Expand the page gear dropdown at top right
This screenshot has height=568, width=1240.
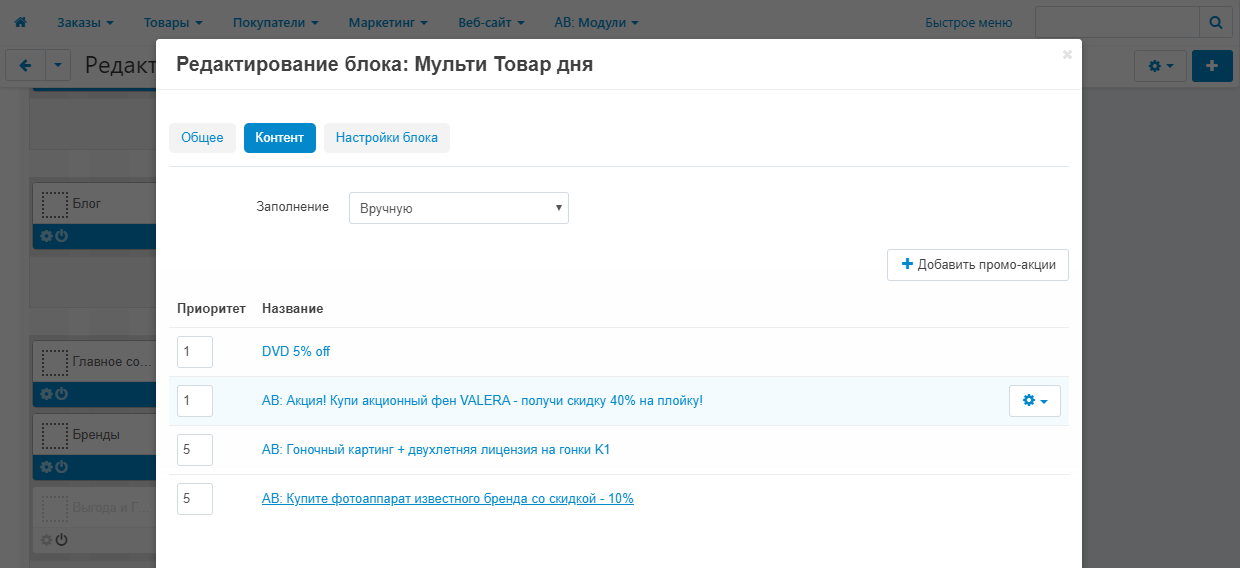1160,66
